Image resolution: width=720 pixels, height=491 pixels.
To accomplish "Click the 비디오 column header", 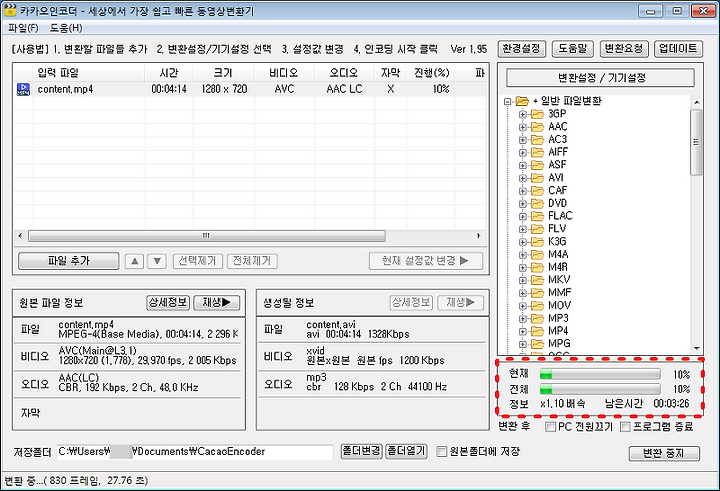I will click(284, 73).
